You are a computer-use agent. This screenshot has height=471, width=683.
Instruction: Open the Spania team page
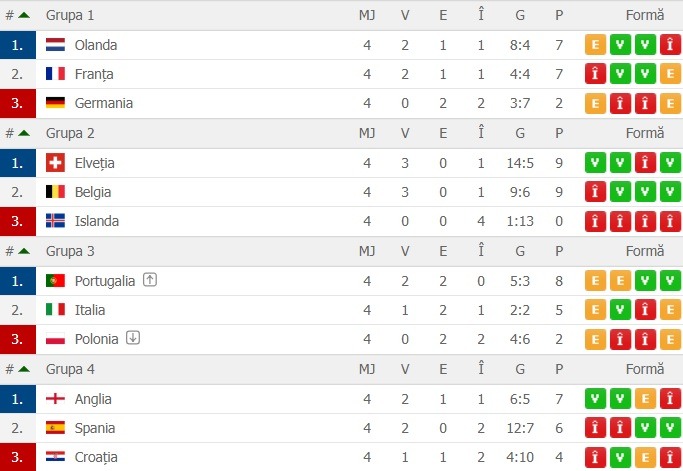pyautogui.click(x=94, y=428)
